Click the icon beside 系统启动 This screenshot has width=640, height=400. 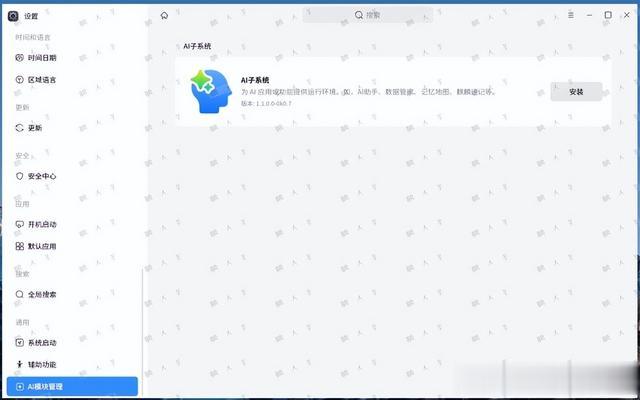[20, 343]
